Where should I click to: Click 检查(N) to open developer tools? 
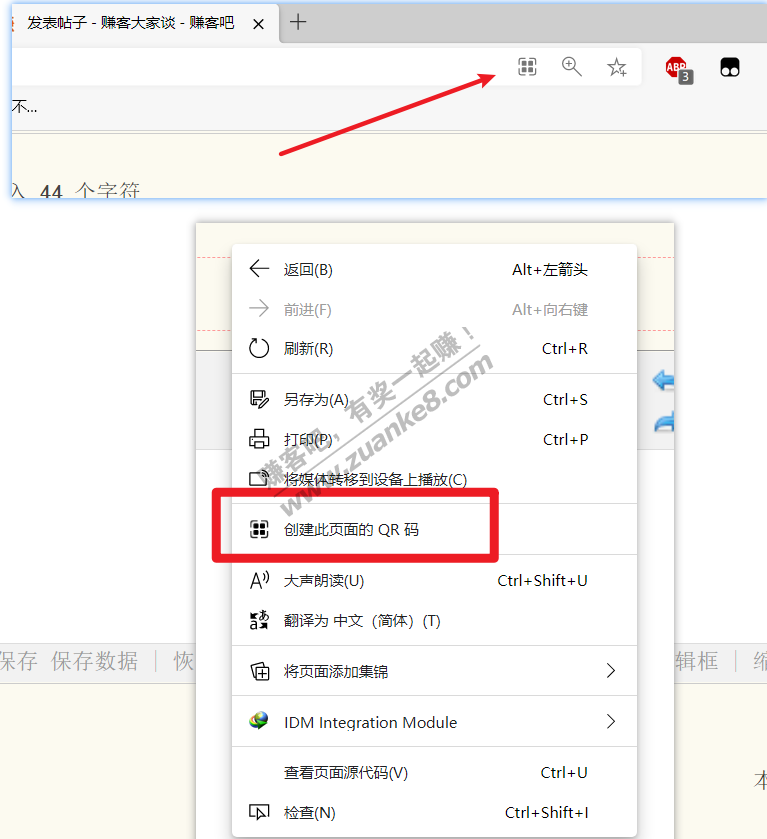click(309, 813)
